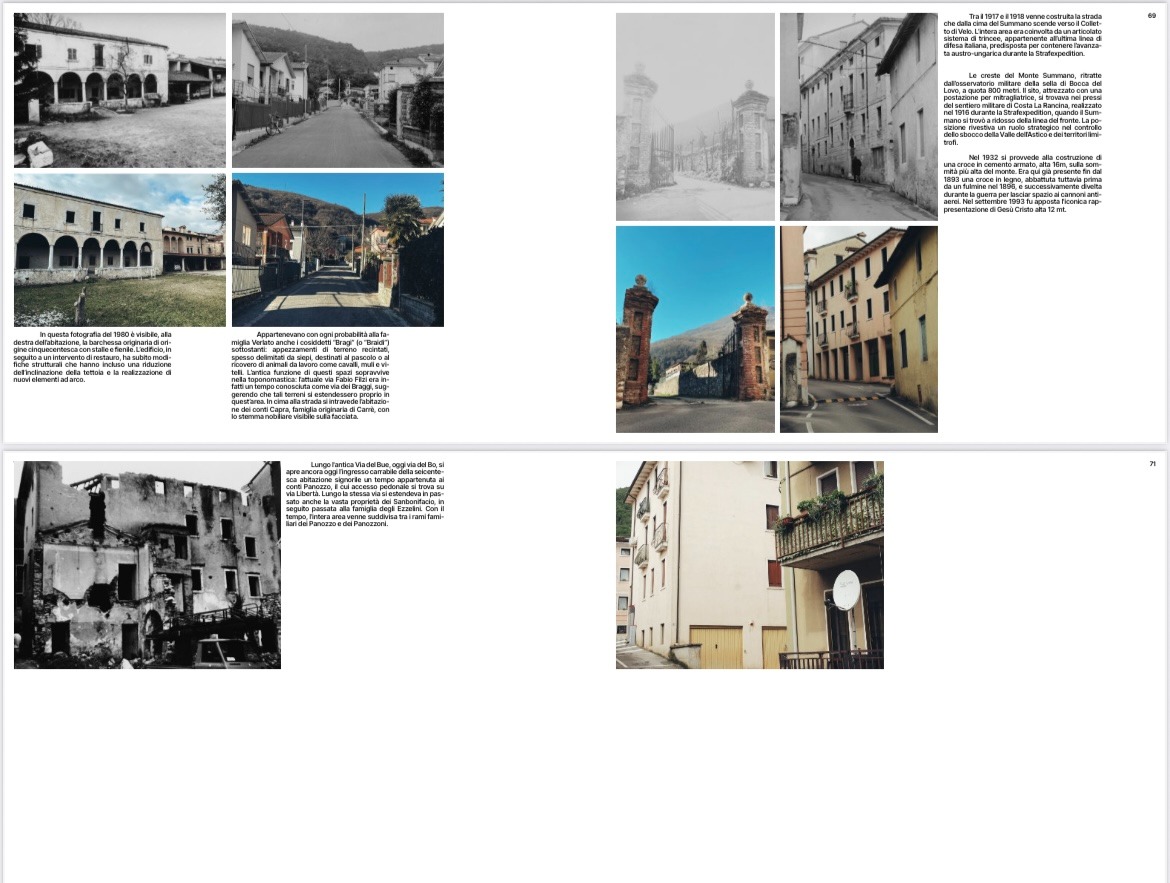Select the black-and-white gate pillars photo
Viewport: 1170px width, 883px height.
click(695, 117)
